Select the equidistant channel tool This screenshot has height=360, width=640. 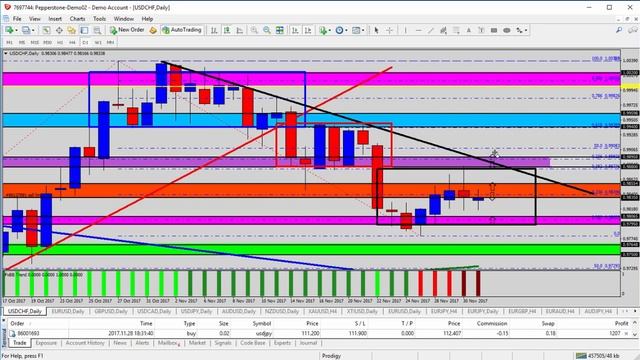(443, 30)
